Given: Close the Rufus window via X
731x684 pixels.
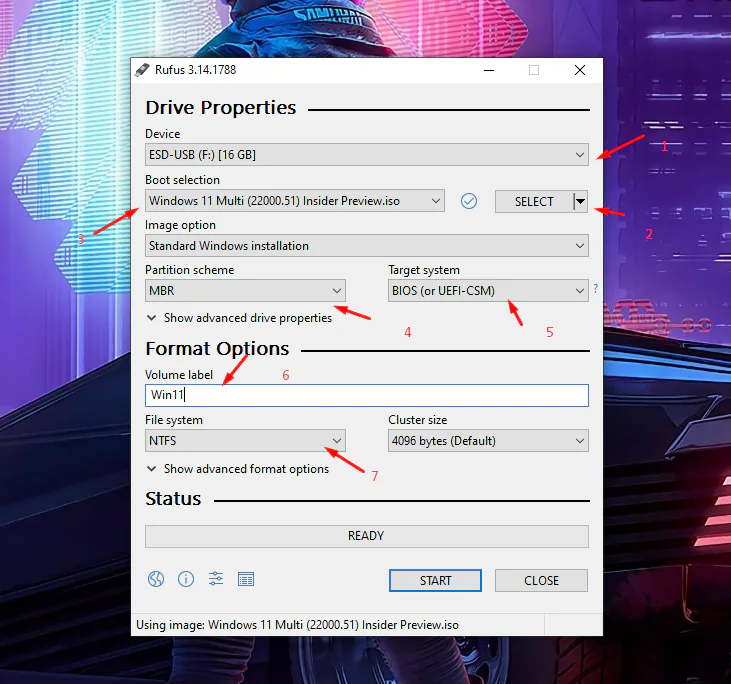Looking at the screenshot, I should click(x=580, y=70).
